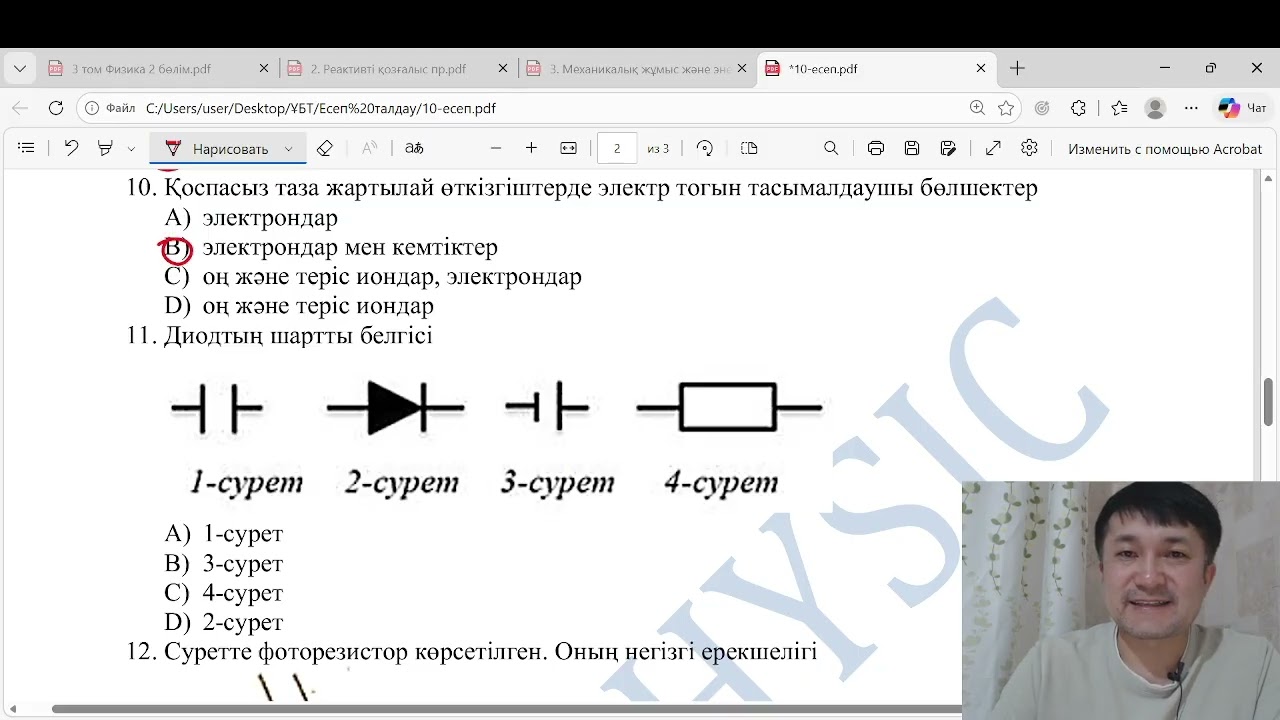This screenshot has height=720, width=1280.
Task: Click 'C) оң және теріс иондар, электрондар'
Action: [x=373, y=277]
